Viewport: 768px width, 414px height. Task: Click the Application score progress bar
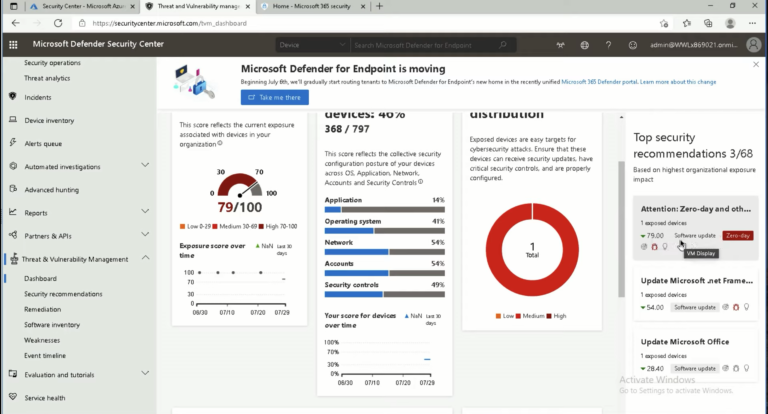[384, 210]
